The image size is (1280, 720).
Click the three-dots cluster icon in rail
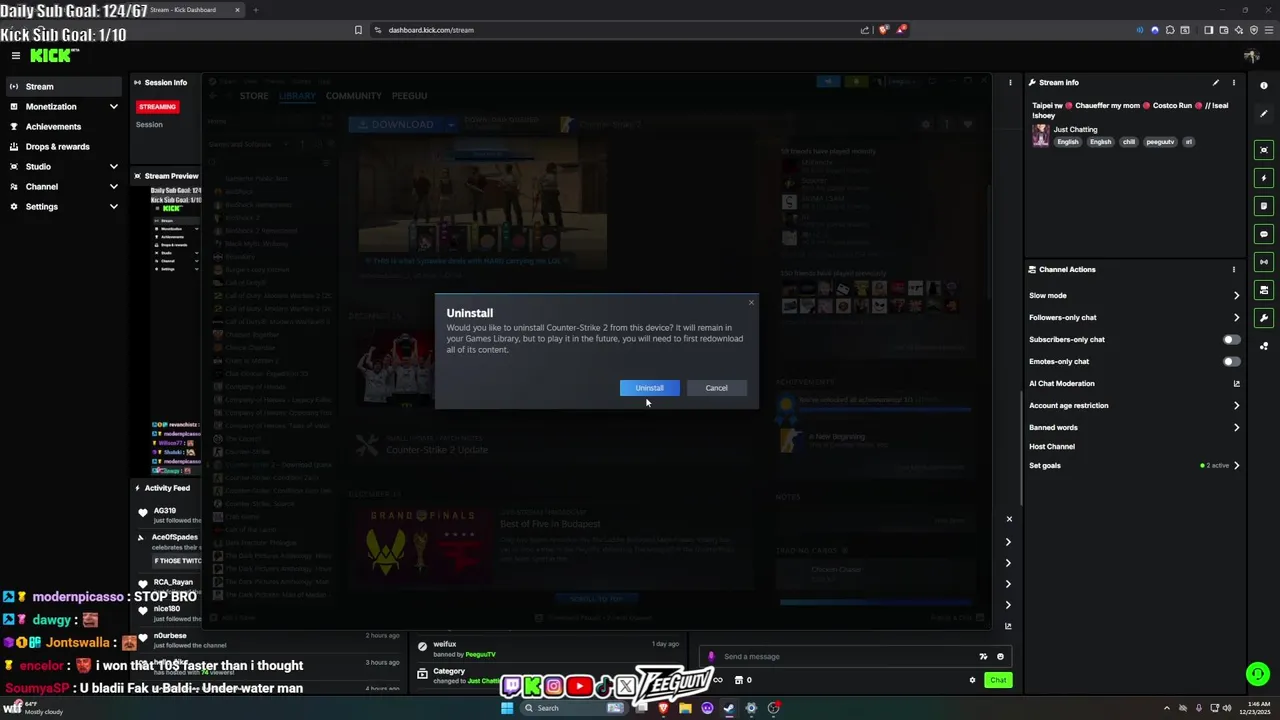1264,346
